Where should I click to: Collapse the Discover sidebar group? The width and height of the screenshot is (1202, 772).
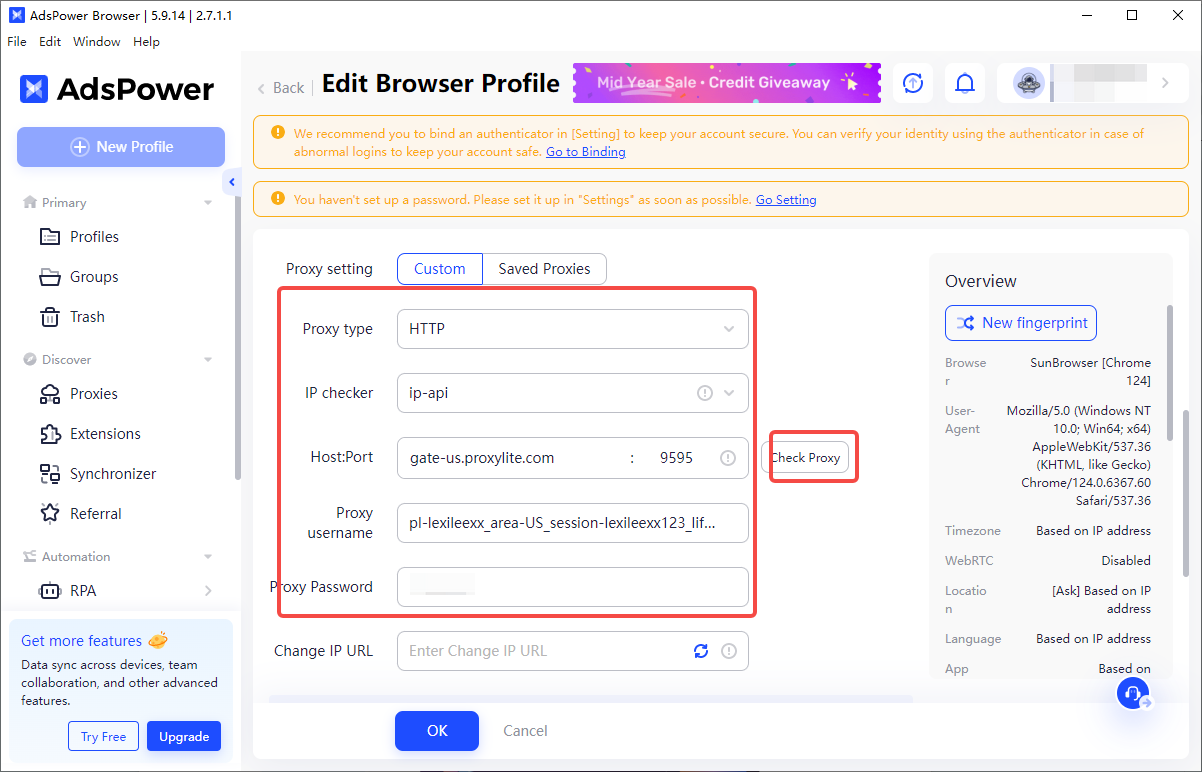(x=208, y=360)
